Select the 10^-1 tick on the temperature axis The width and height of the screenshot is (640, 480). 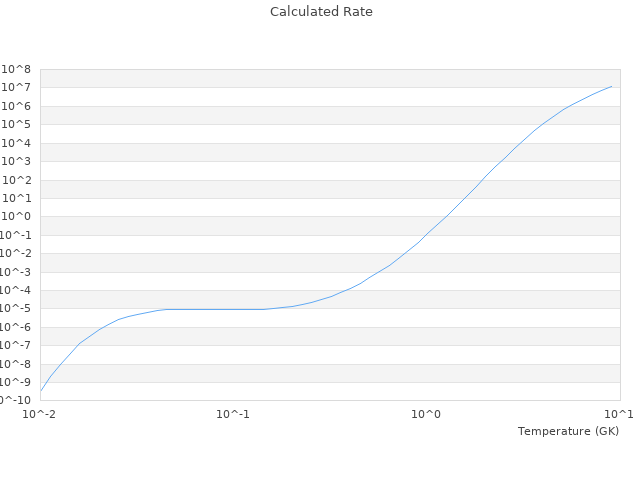(x=233, y=414)
